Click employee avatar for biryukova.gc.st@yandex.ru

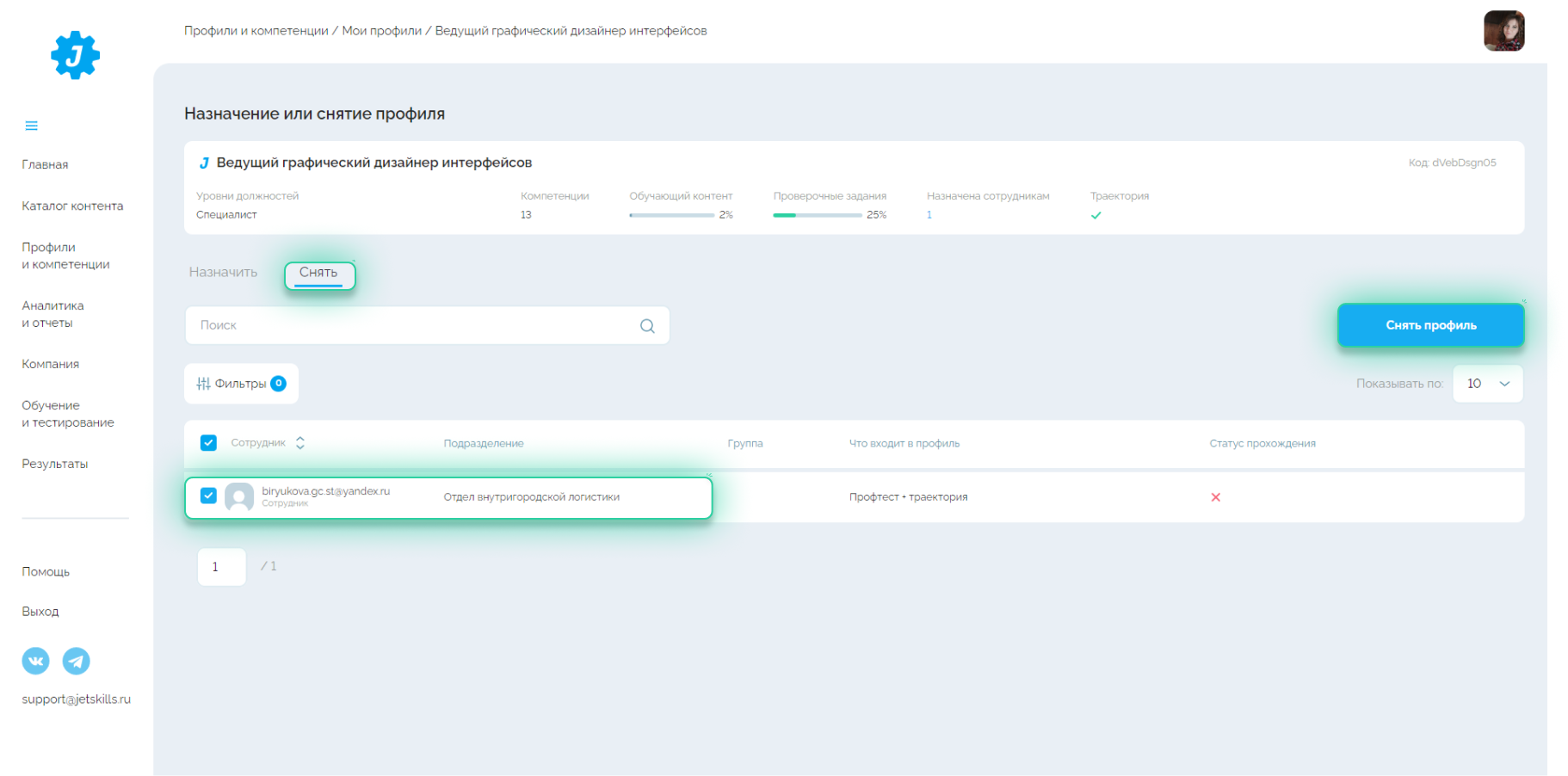click(x=239, y=496)
